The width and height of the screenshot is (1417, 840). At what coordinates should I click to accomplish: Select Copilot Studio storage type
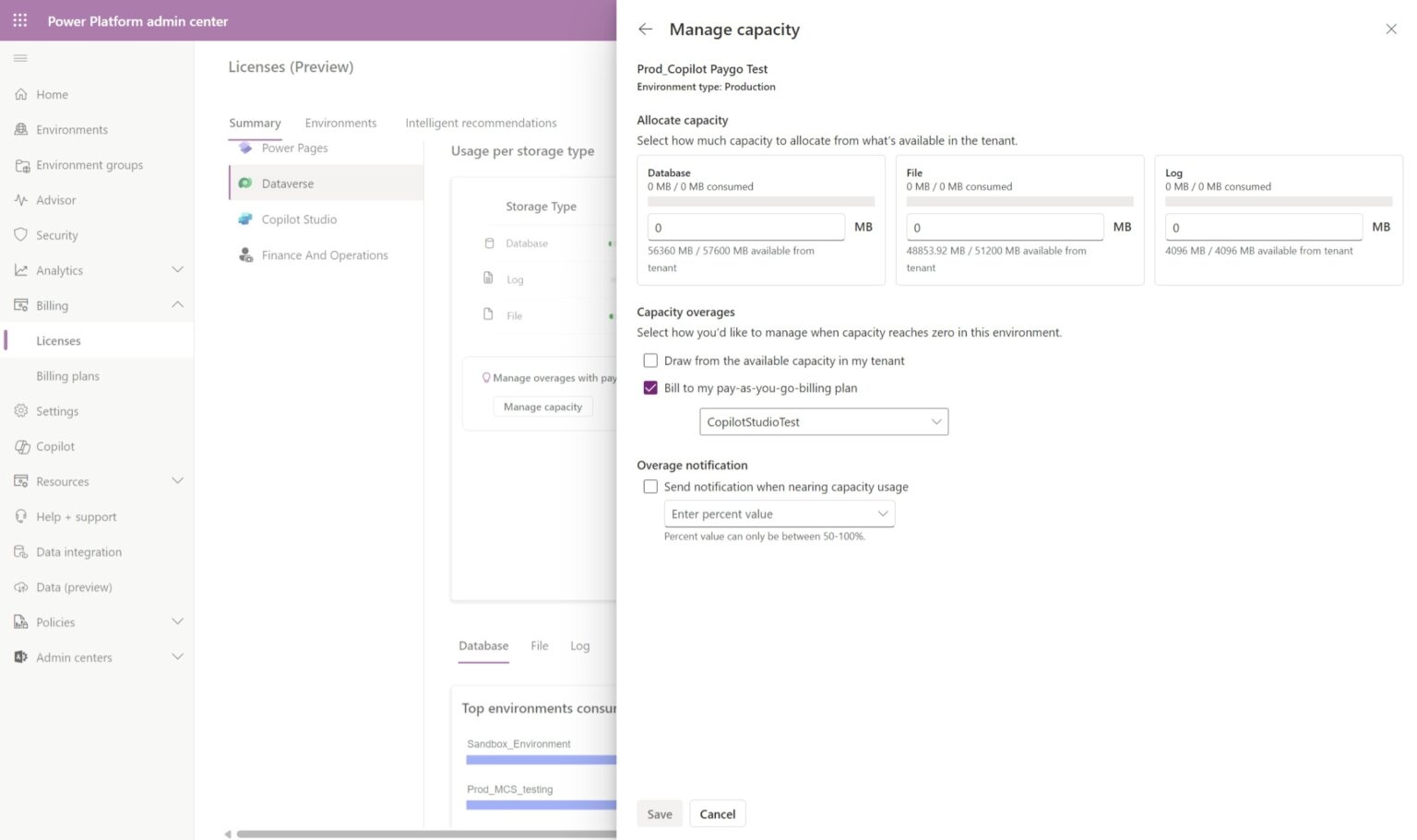[297, 219]
